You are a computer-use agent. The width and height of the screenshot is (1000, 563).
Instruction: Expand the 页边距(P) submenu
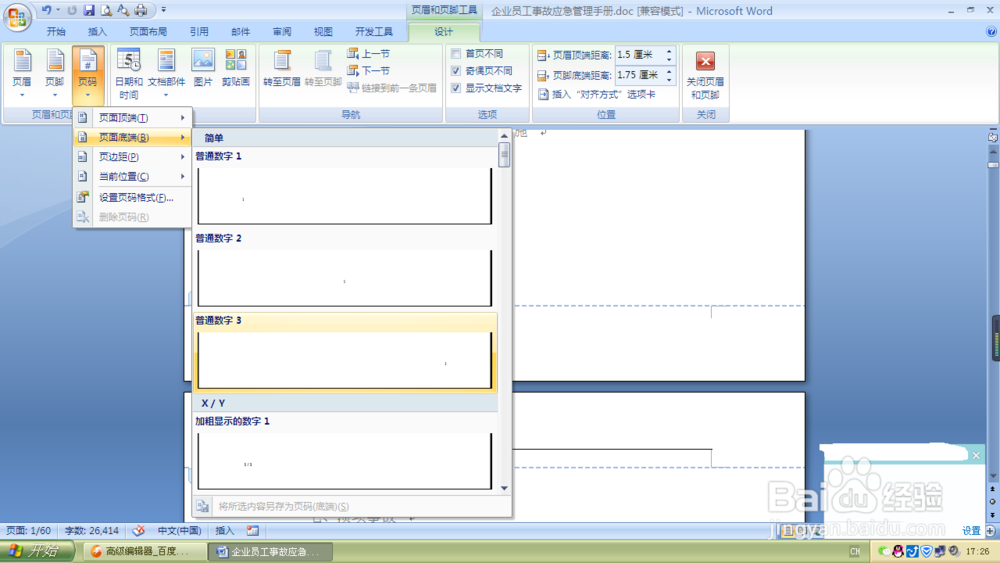click(x=133, y=157)
